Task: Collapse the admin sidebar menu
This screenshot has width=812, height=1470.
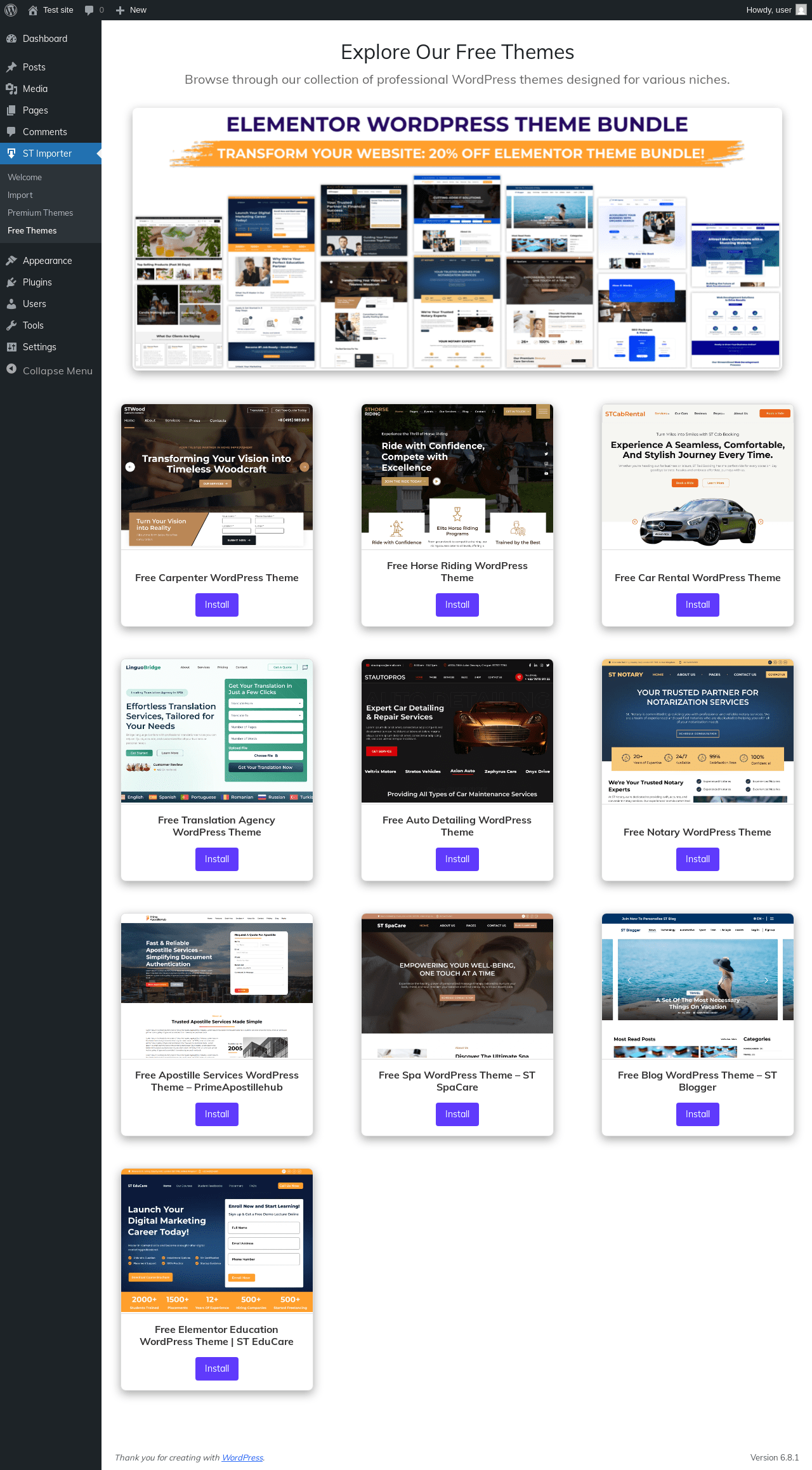Action: 50,371
